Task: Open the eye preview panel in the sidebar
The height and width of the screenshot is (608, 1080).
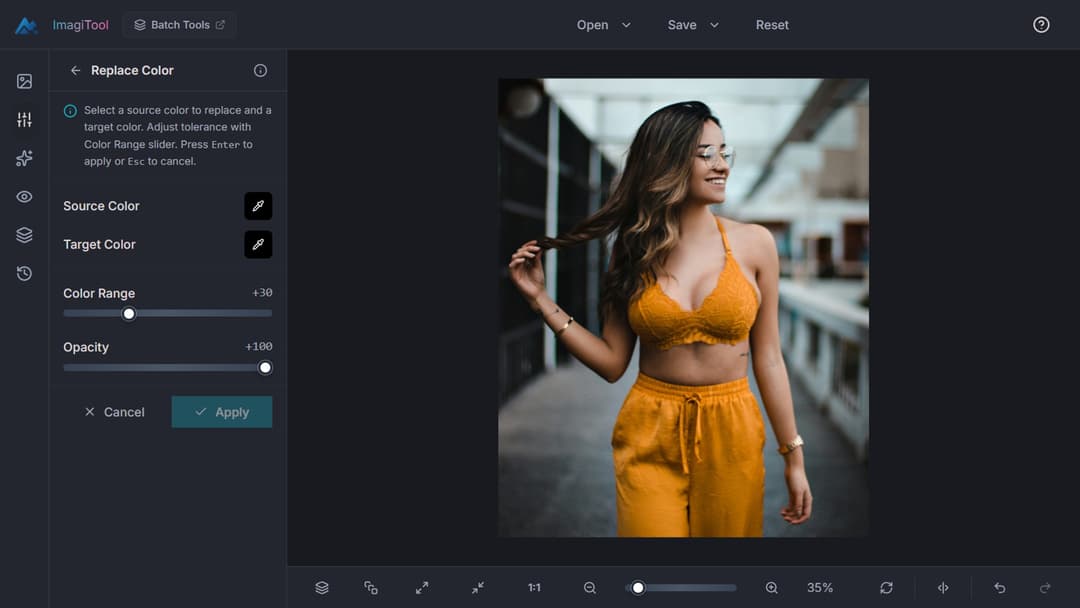Action: [x=24, y=197]
